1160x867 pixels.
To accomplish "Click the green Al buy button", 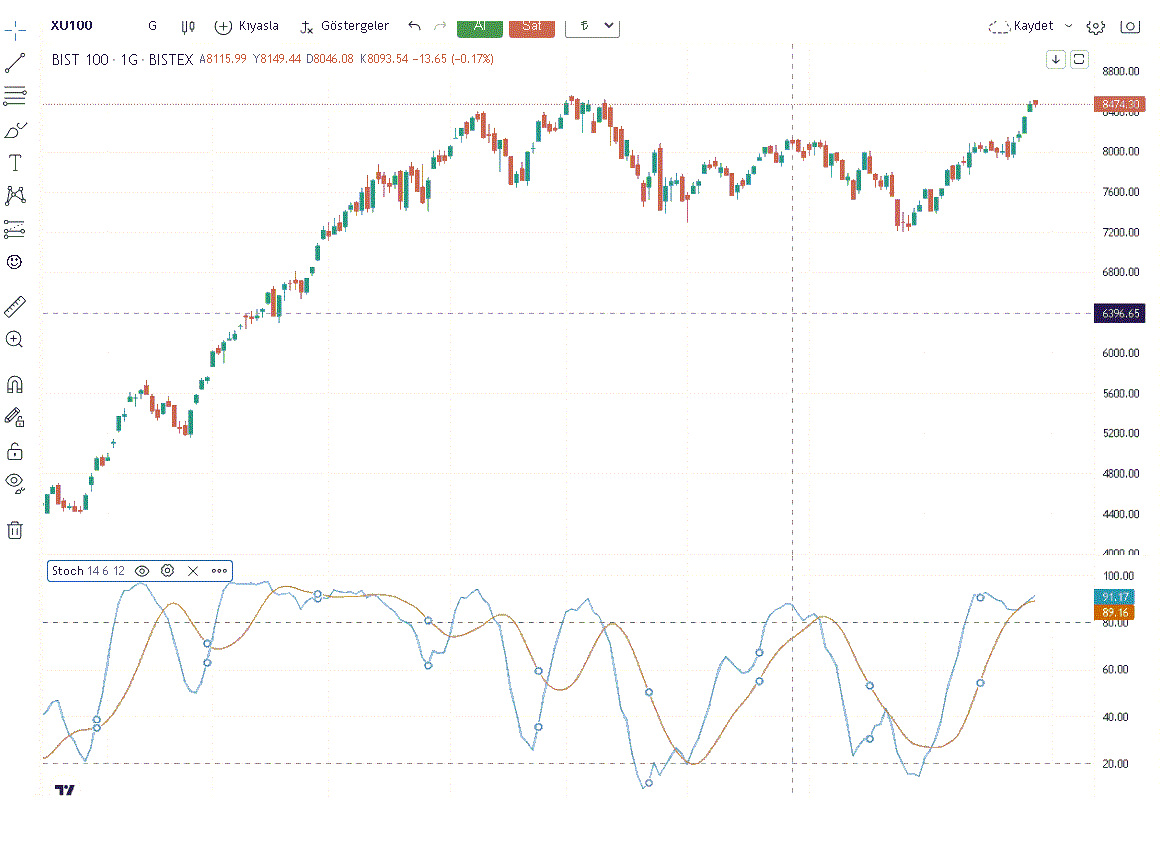I will click(x=480, y=27).
